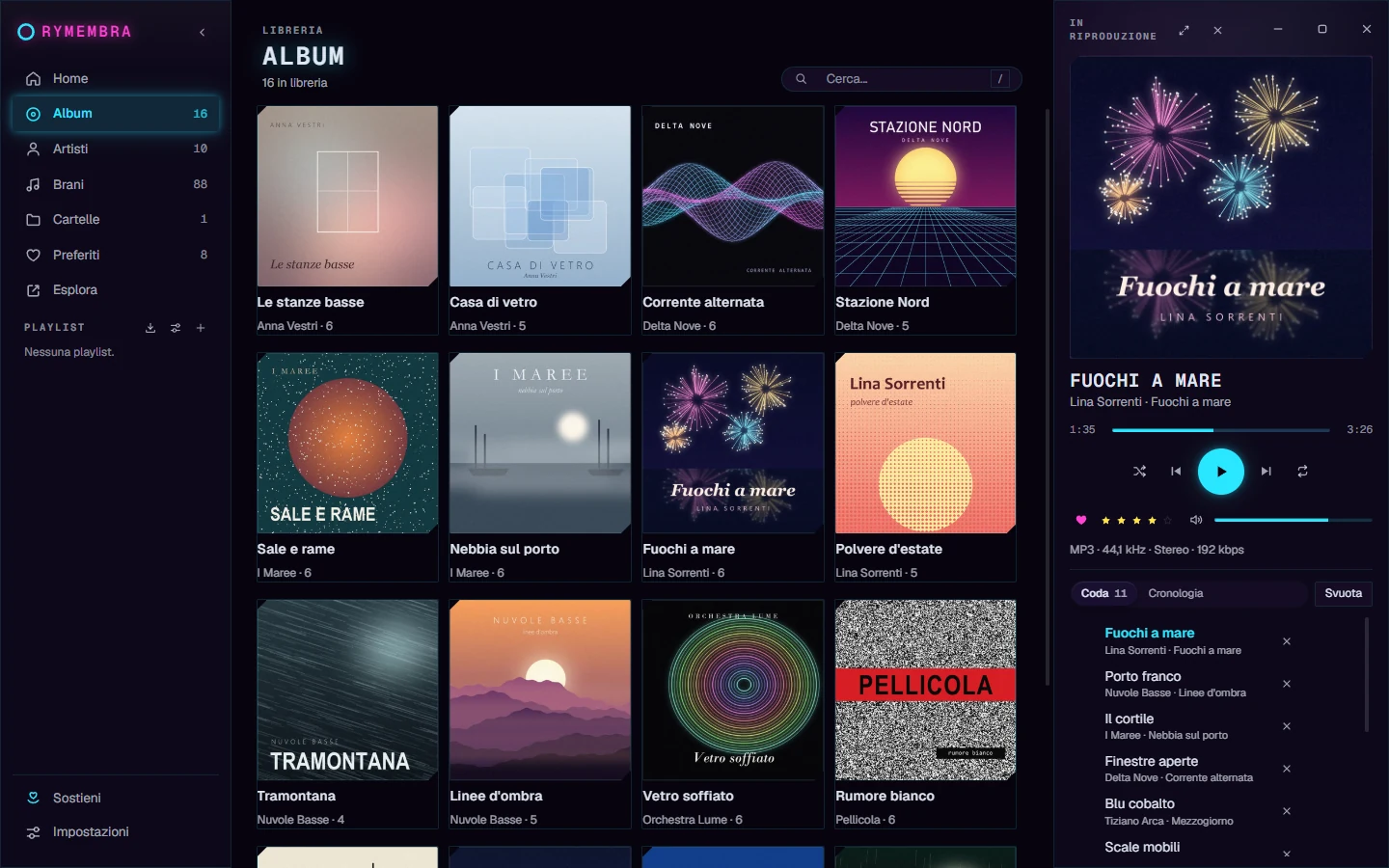Viewport: 1389px width, 868px height.
Task: Open the Stazione Nord album cover
Action: tap(925, 196)
